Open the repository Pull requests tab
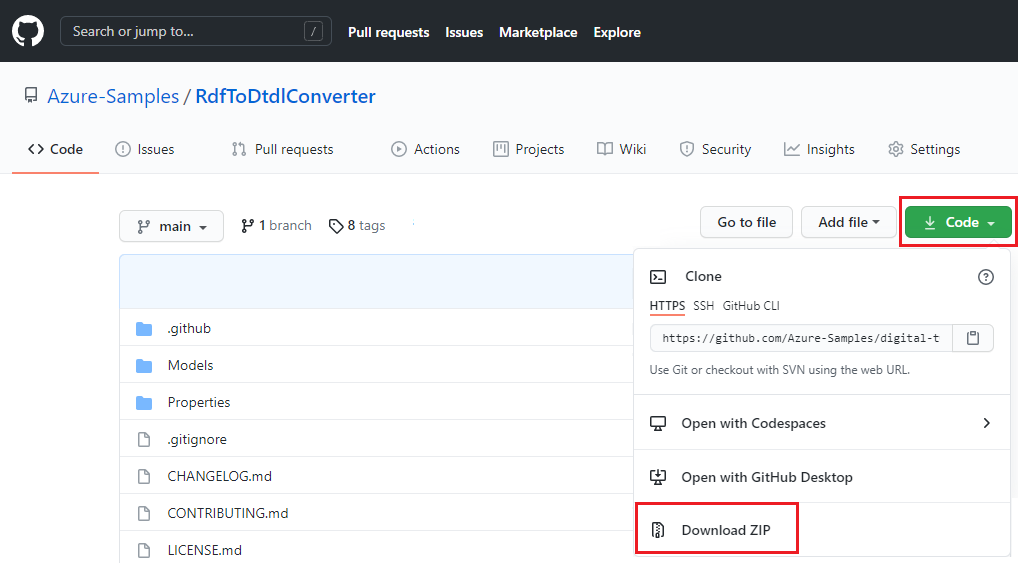Screen dimensions: 1018x563 pos(282,149)
